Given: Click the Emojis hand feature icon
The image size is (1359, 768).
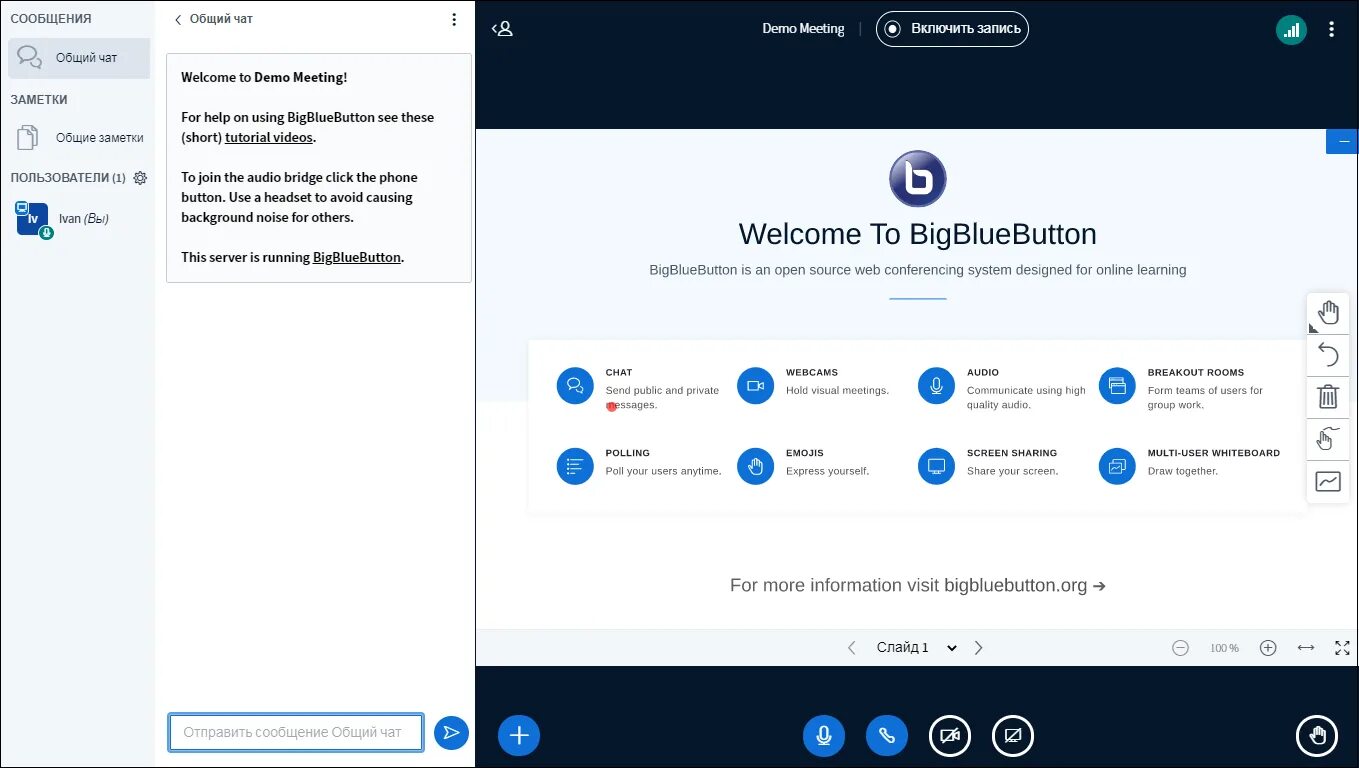Looking at the screenshot, I should point(756,466).
